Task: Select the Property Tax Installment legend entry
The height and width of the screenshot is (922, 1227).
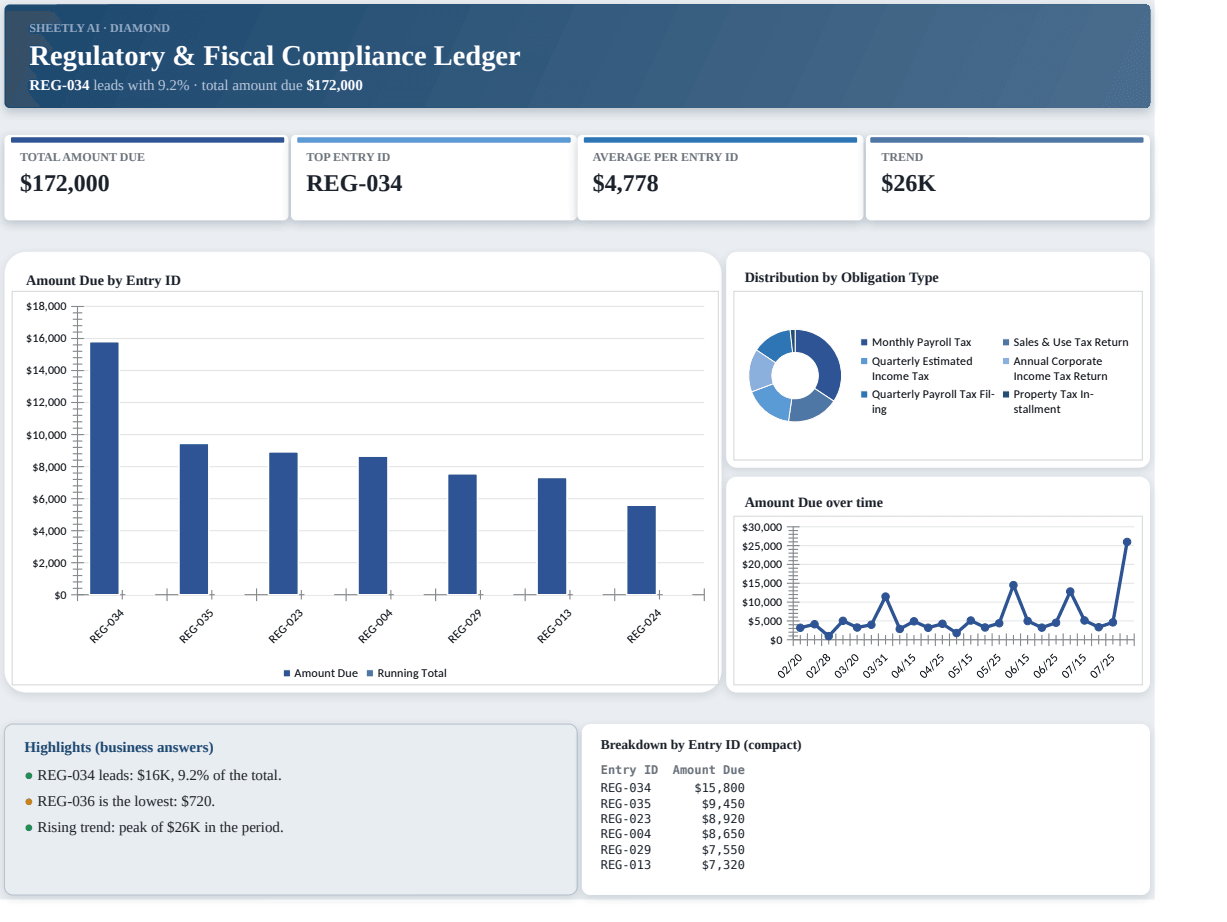Action: pos(1048,402)
